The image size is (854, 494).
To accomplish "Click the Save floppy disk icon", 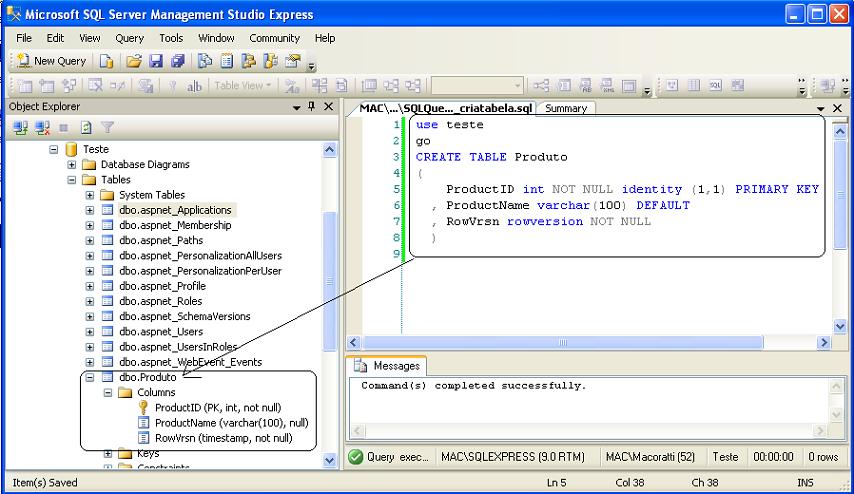I will click(x=156, y=61).
